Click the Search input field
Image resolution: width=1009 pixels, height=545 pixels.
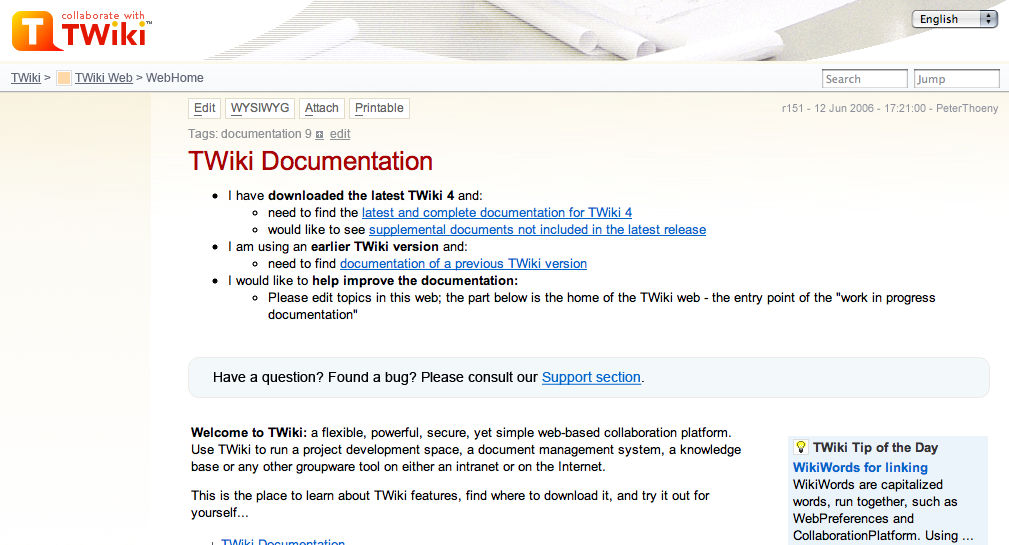pos(864,79)
